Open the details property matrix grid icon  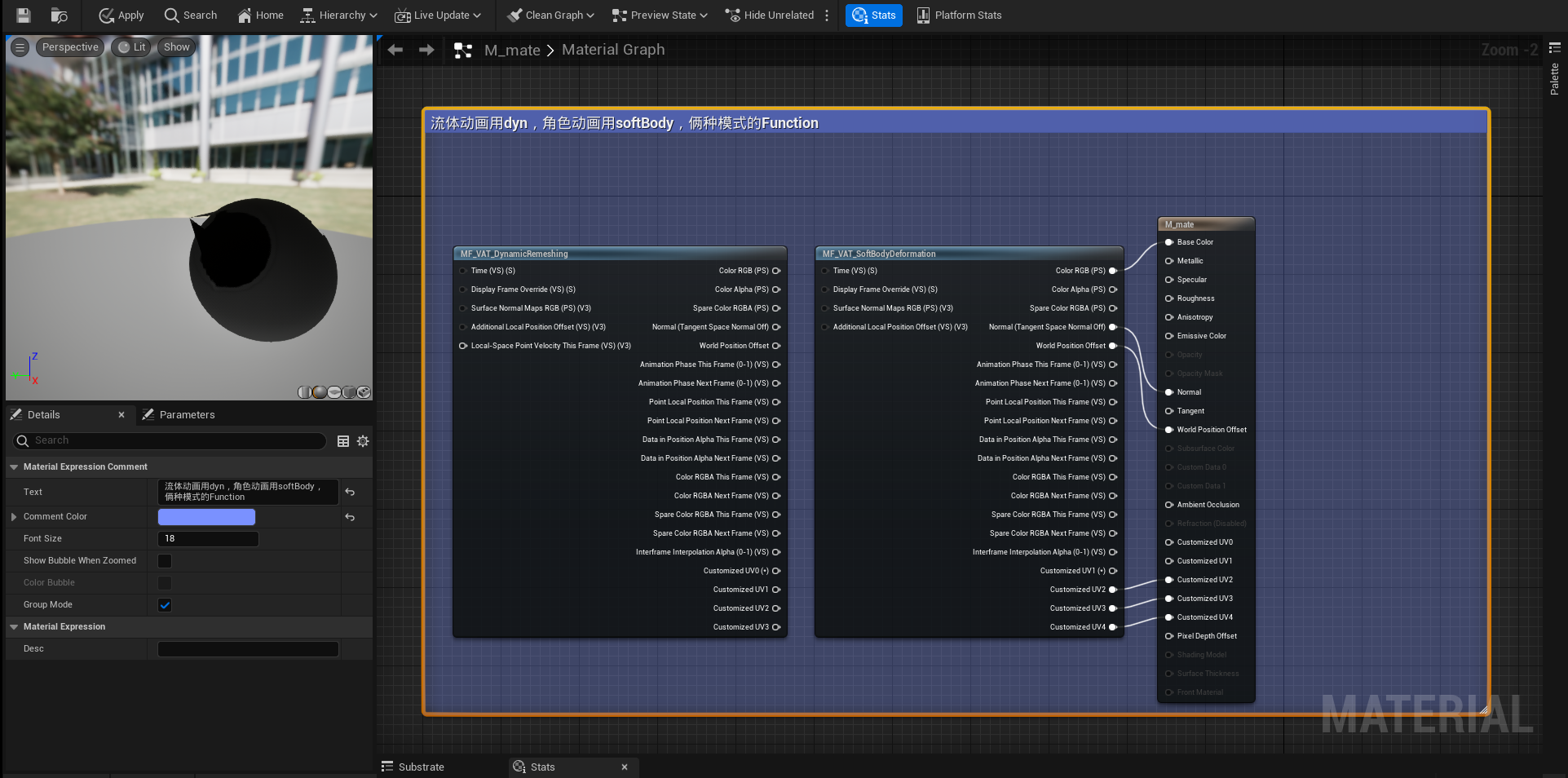point(343,441)
